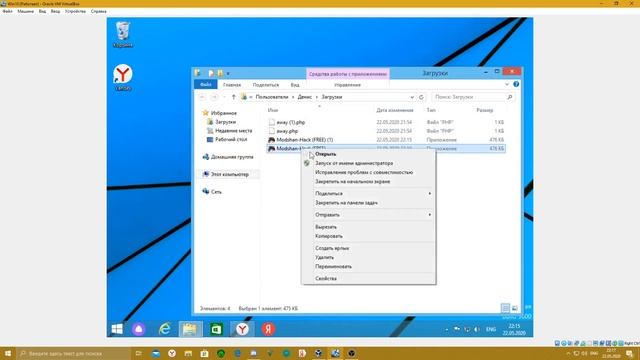
Task: Select Сеть in the sidebar
Action: coord(216,192)
